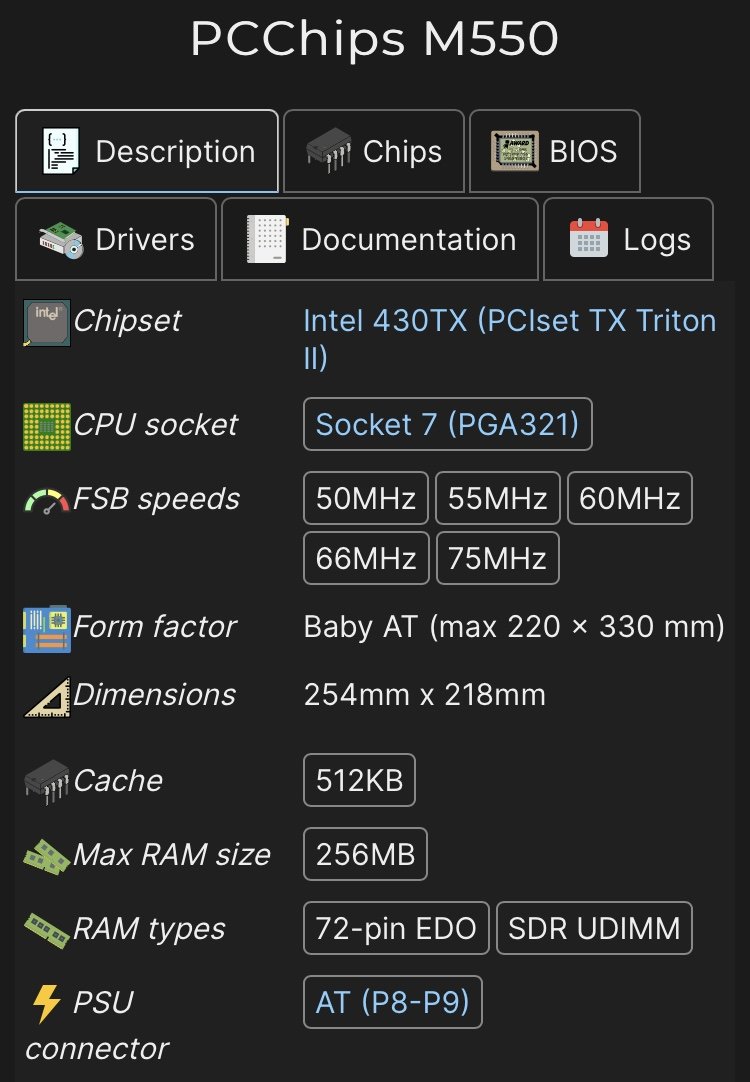Switch to the Chips tab
The width and height of the screenshot is (750, 1082).
(374, 152)
